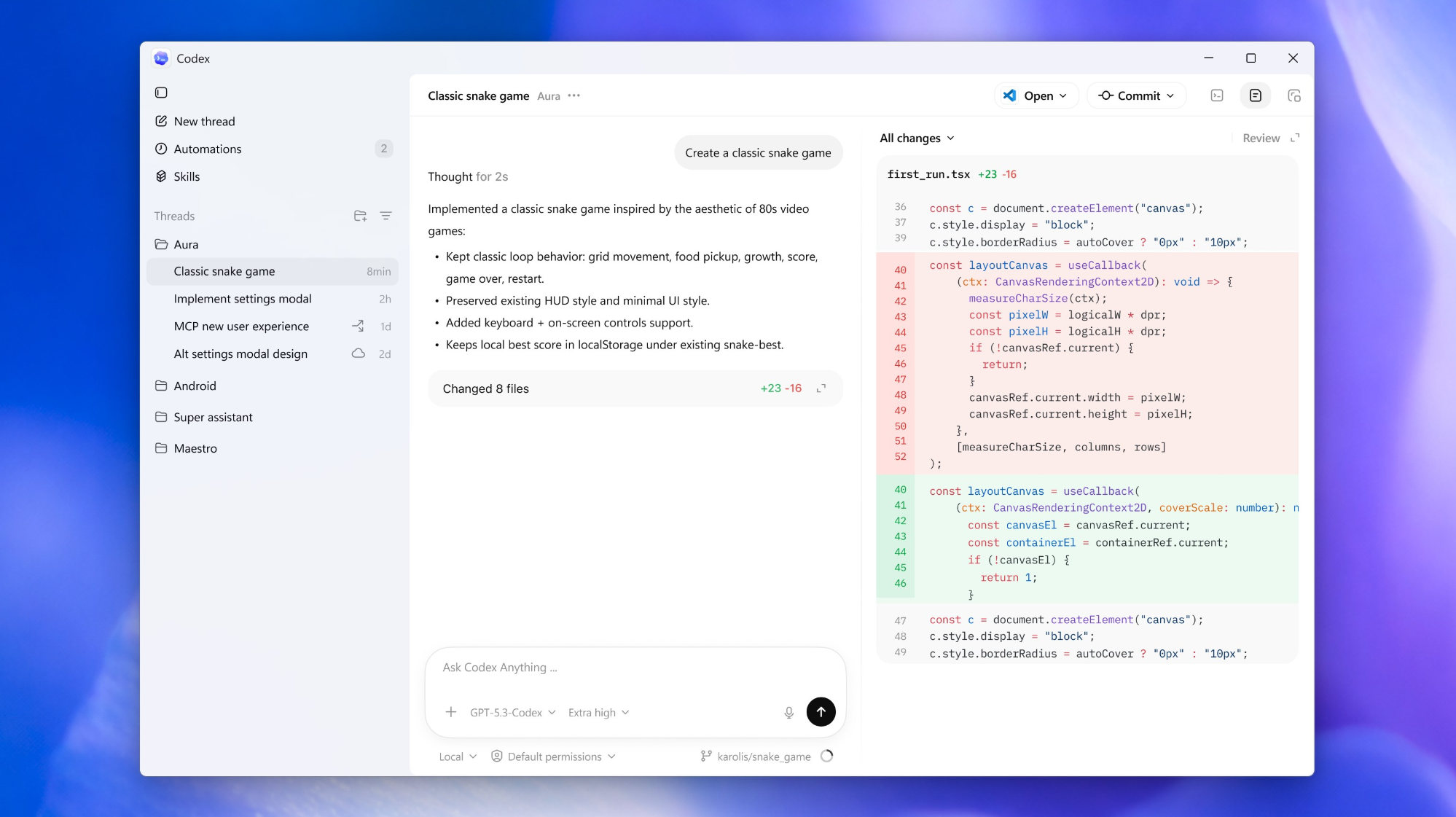This screenshot has height=817, width=1456.
Task: Switch to the windowed diff layout
Action: [x=1294, y=95]
